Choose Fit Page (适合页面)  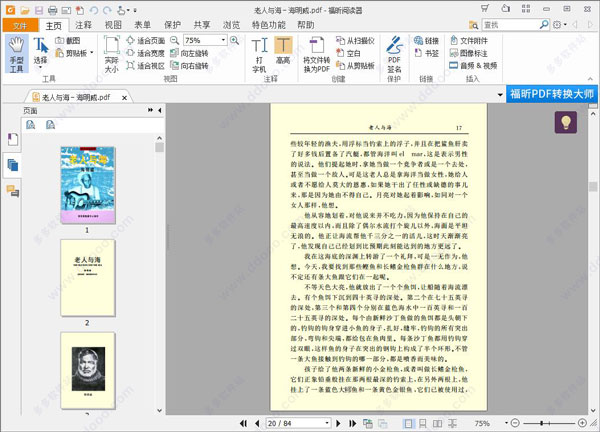(x=146, y=41)
